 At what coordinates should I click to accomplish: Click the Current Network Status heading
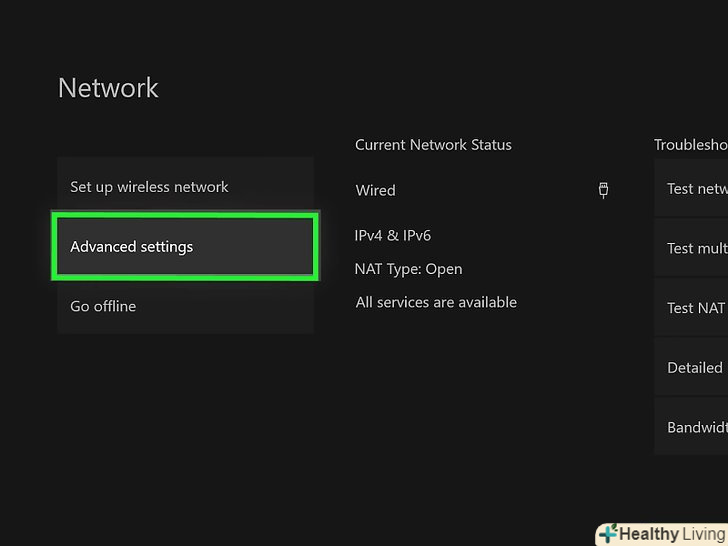coord(433,145)
